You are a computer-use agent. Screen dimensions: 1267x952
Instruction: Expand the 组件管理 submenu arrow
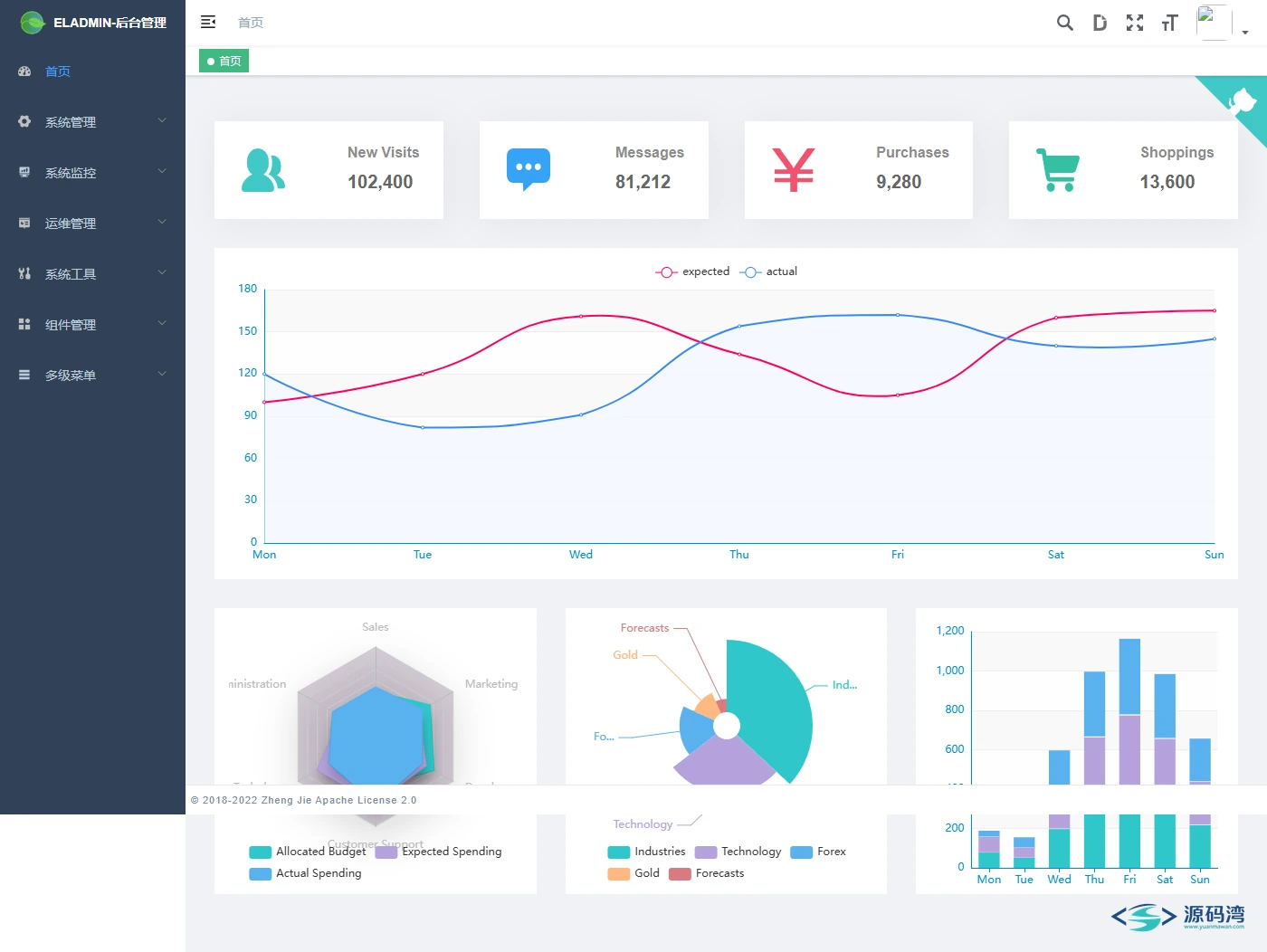pos(162,323)
